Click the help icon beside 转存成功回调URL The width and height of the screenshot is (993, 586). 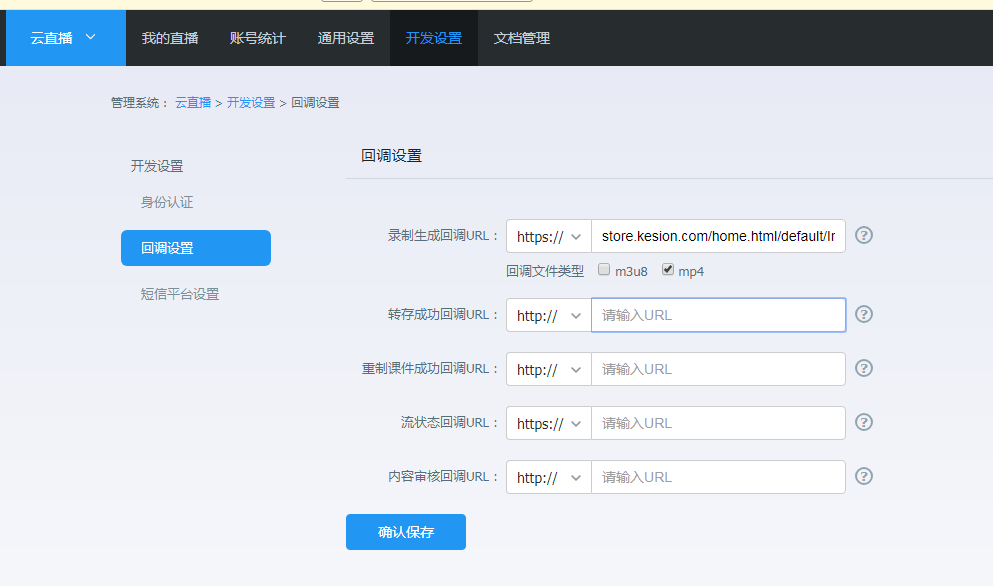[863, 314]
